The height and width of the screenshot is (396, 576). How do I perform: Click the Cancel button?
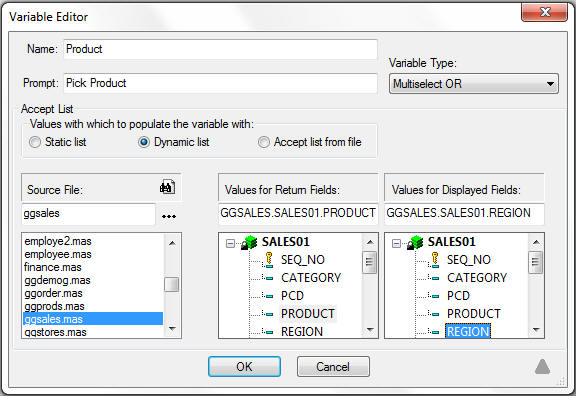[x=333, y=366]
